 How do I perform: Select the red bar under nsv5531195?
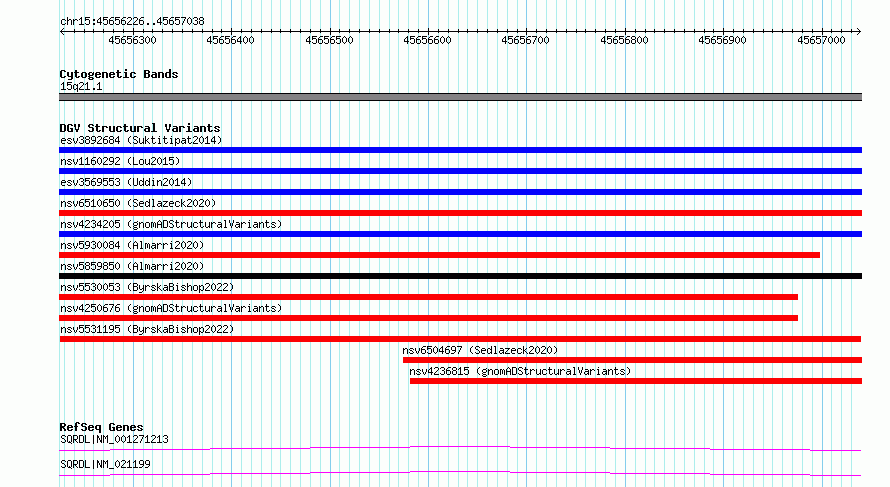pos(460,339)
